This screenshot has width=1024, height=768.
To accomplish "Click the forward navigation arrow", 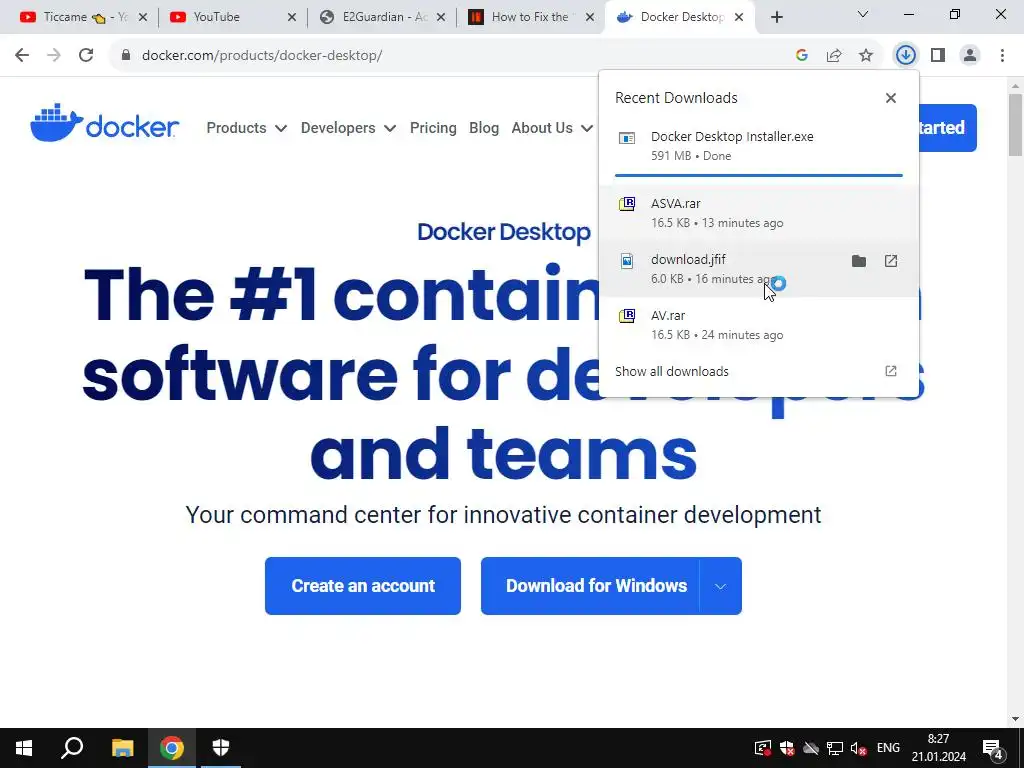I will tap(54, 56).
